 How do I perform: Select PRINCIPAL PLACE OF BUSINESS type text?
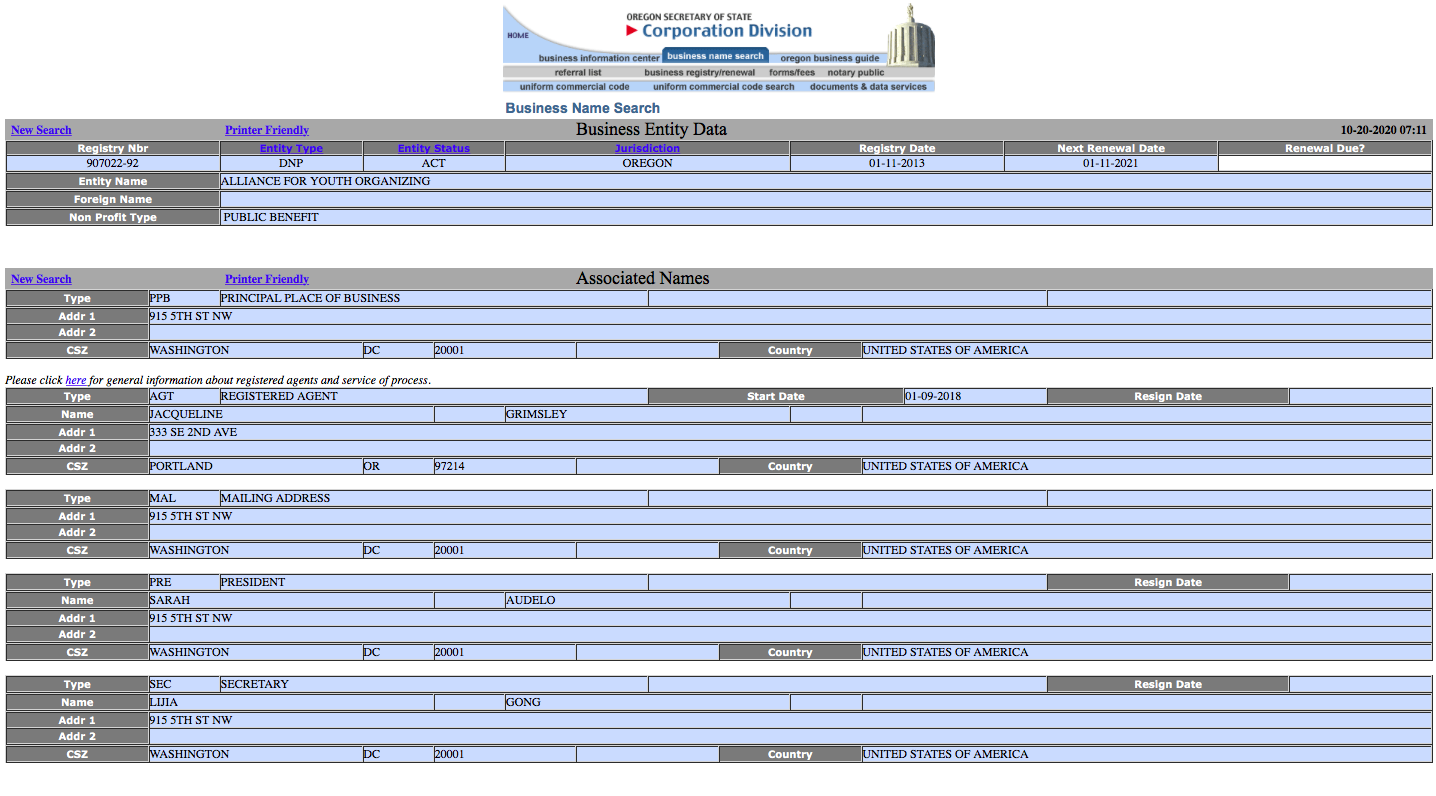311,298
